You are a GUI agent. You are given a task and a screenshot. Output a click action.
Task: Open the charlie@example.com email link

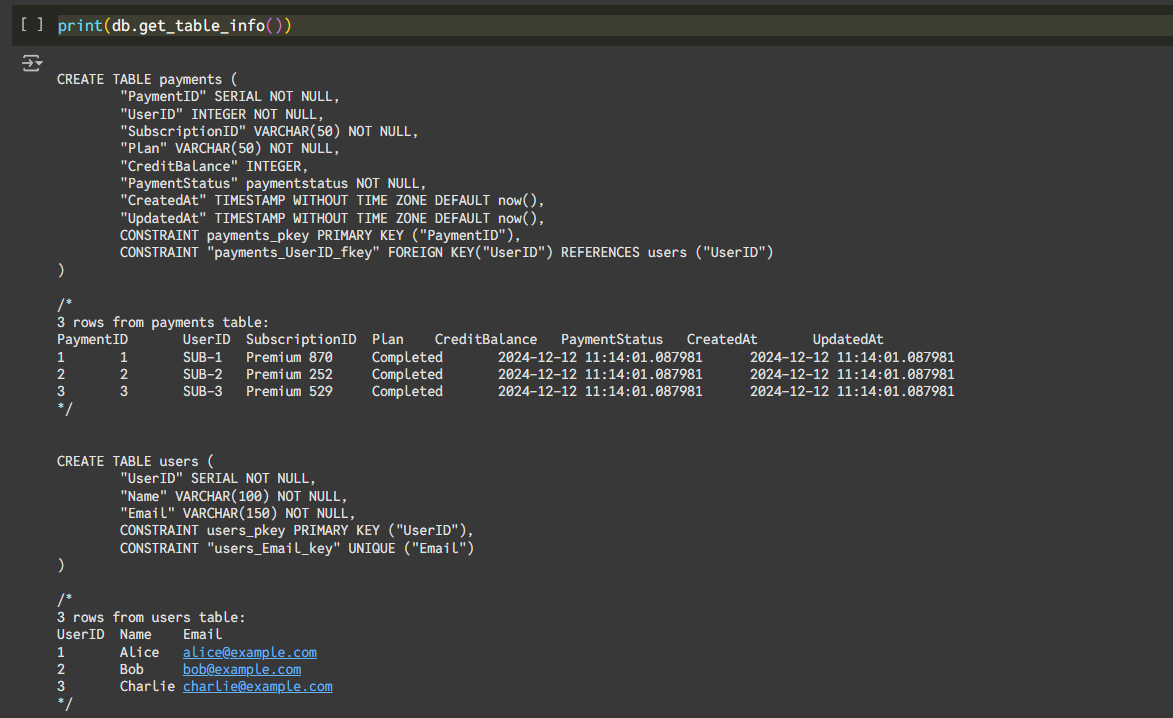pyautogui.click(x=257, y=687)
